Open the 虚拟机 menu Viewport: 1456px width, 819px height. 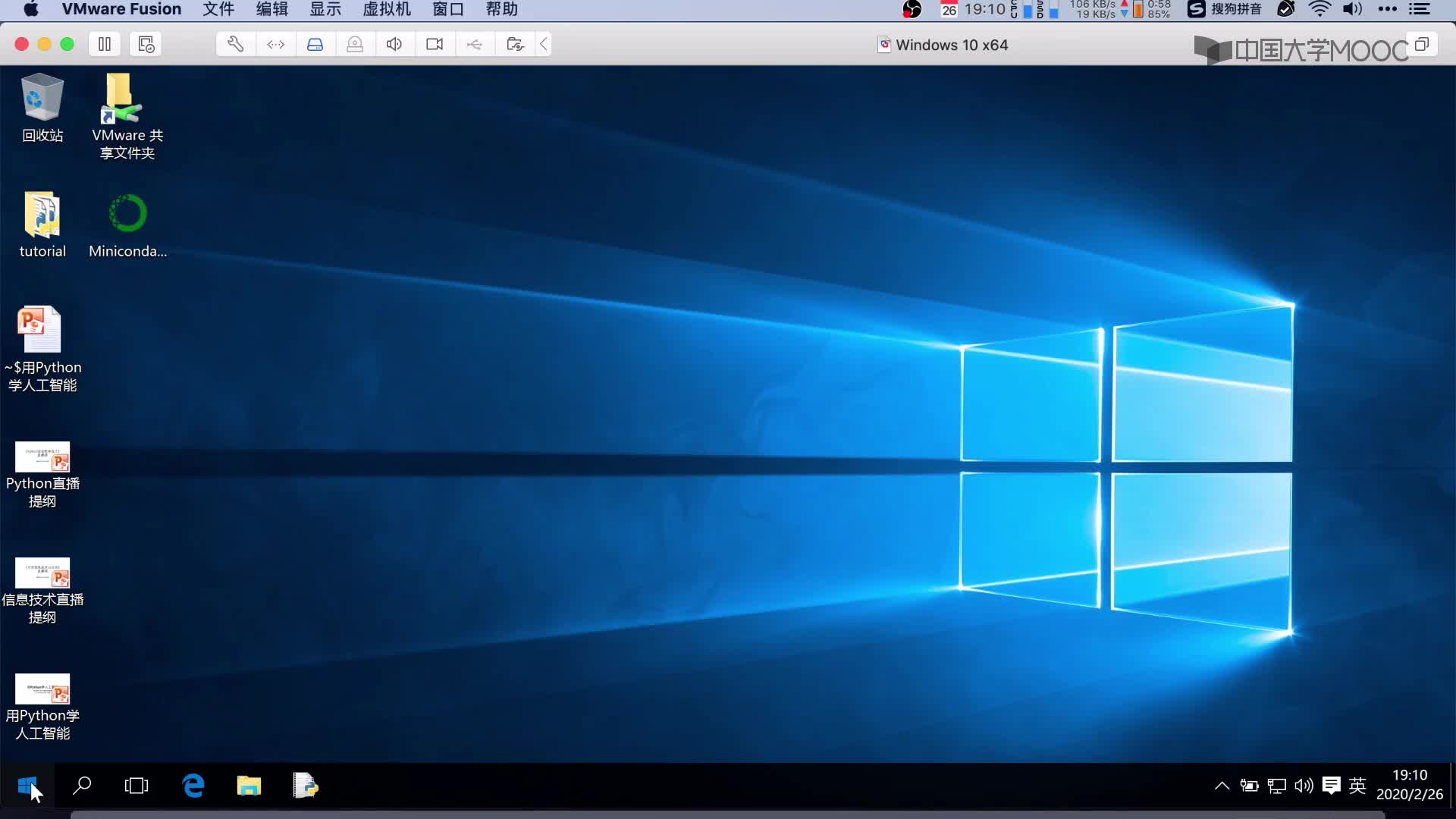[387, 9]
